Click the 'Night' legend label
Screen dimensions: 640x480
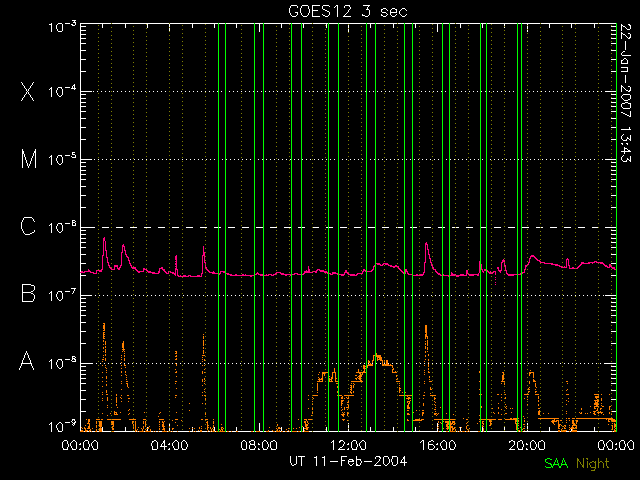pyautogui.click(x=593, y=464)
